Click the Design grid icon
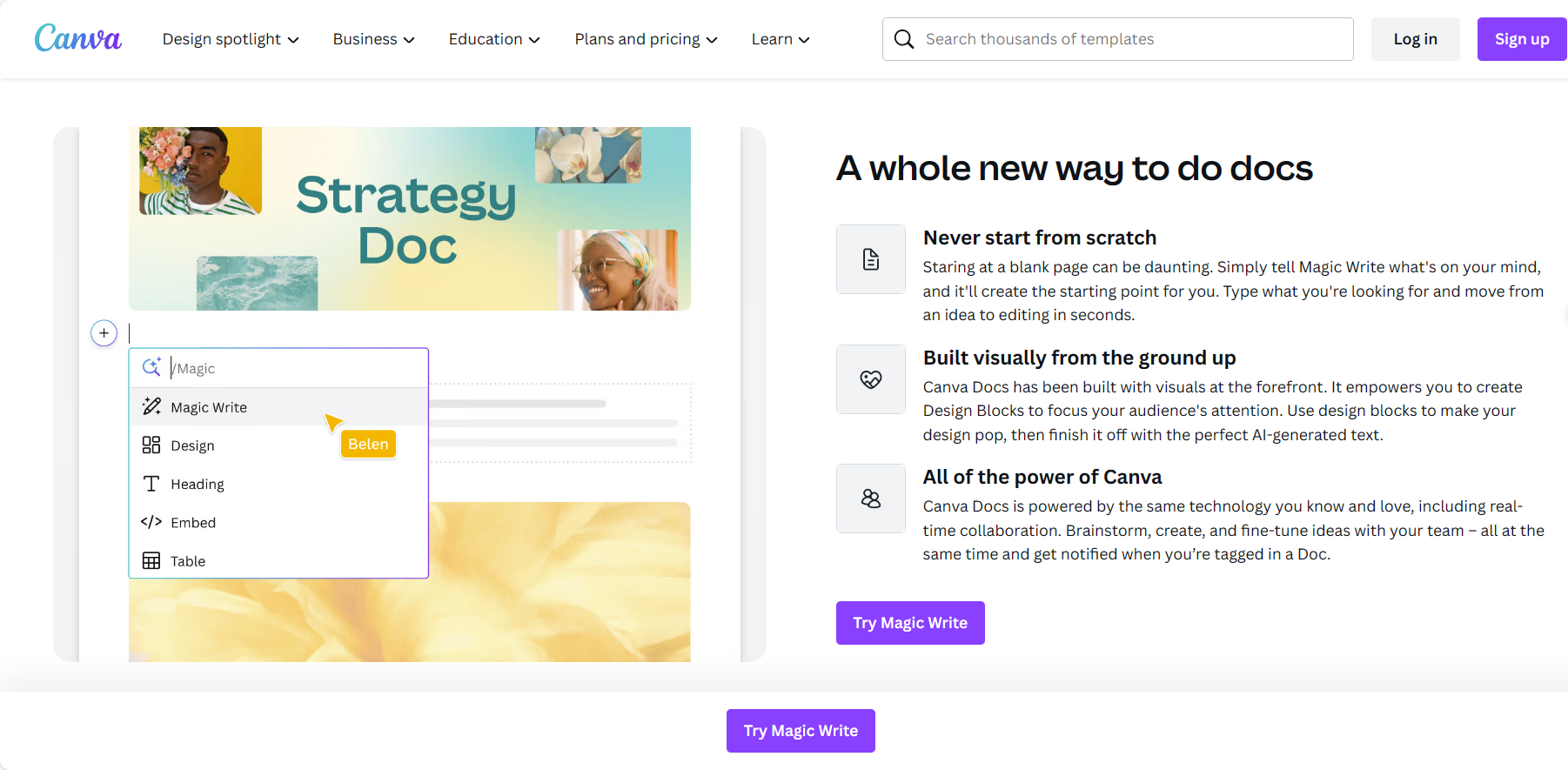The width and height of the screenshot is (1568, 770). tap(151, 445)
